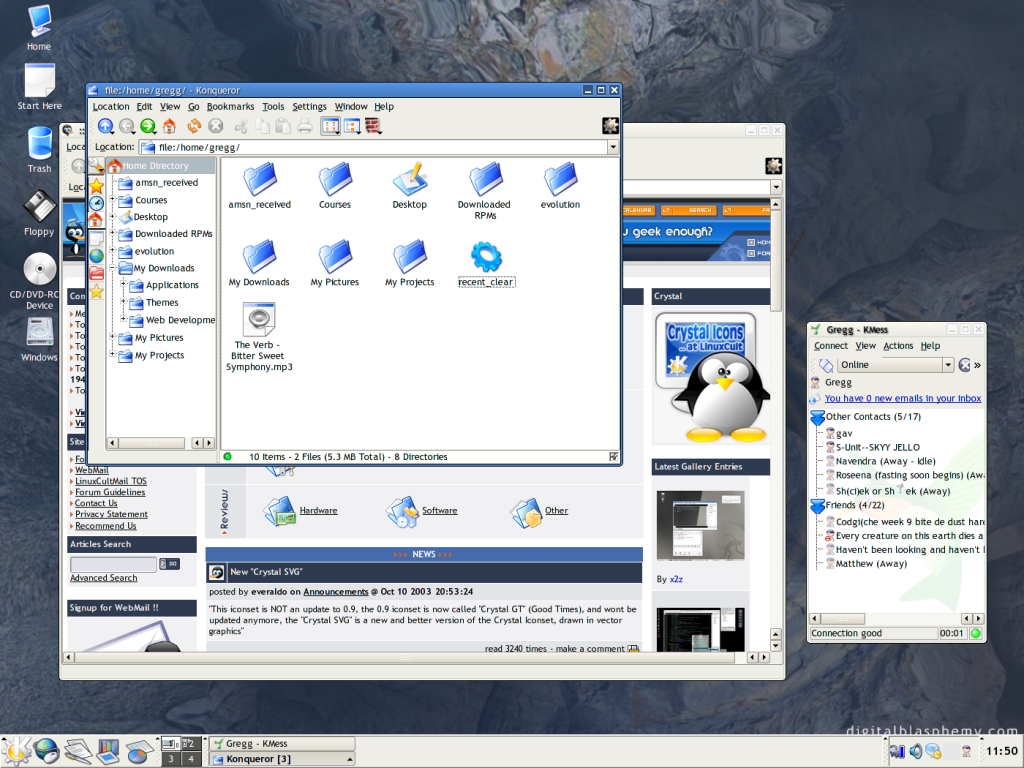This screenshot has height=768, width=1024.
Task: Click the Crystal Icons penguin banner image
Action: 711,377
